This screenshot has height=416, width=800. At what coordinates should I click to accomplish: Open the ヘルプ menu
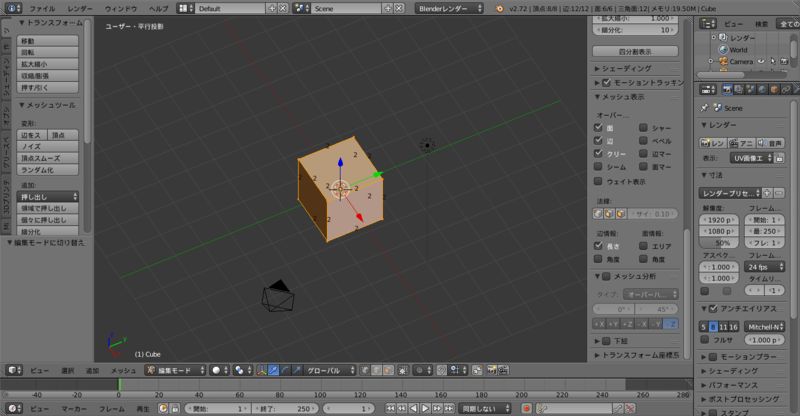[159, 9]
